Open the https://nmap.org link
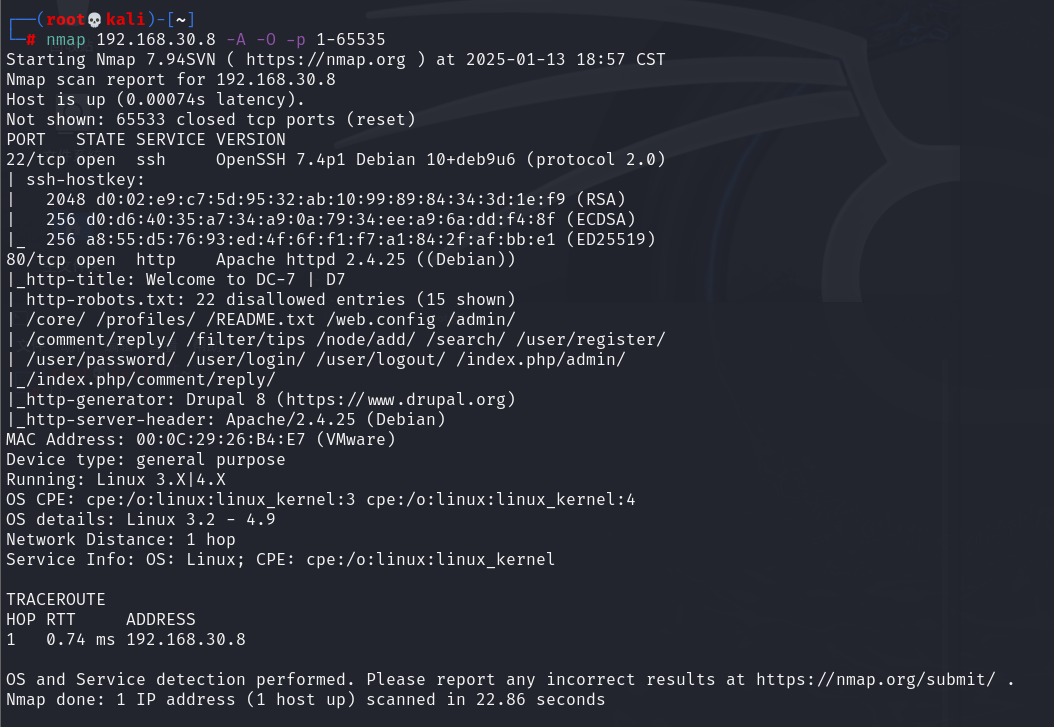Viewport: 1054px width, 727px height. pos(326,60)
